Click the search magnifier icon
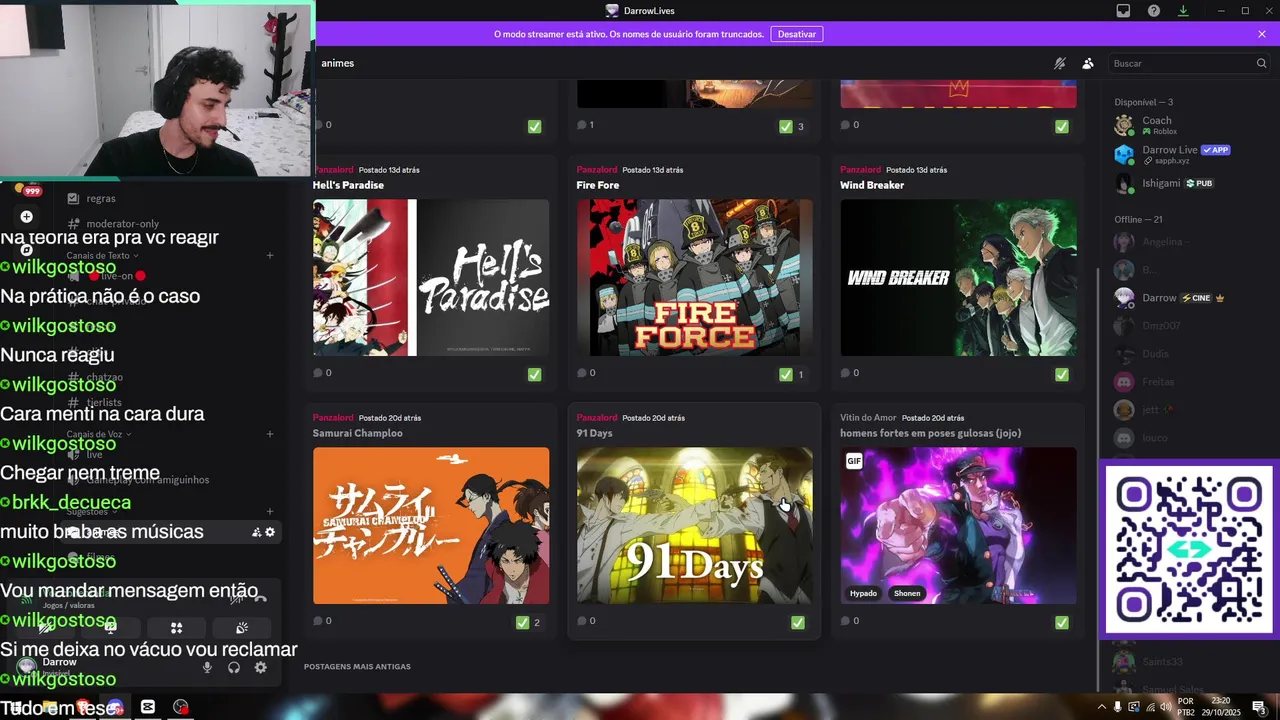 (x=1261, y=63)
